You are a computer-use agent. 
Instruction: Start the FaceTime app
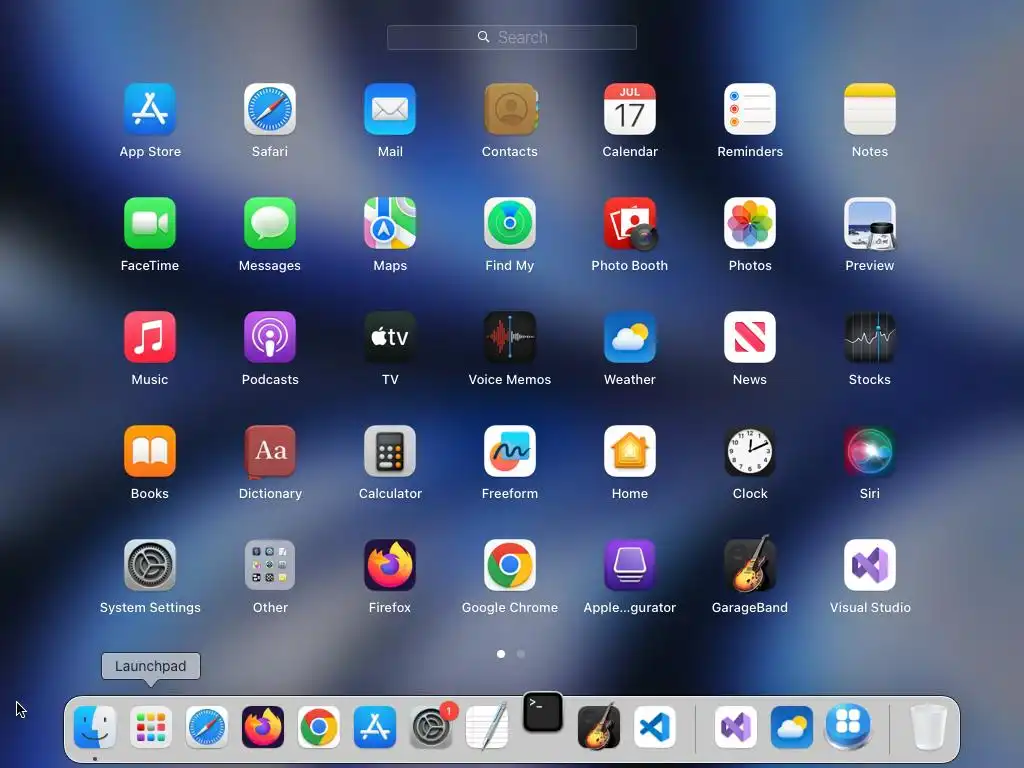point(150,223)
